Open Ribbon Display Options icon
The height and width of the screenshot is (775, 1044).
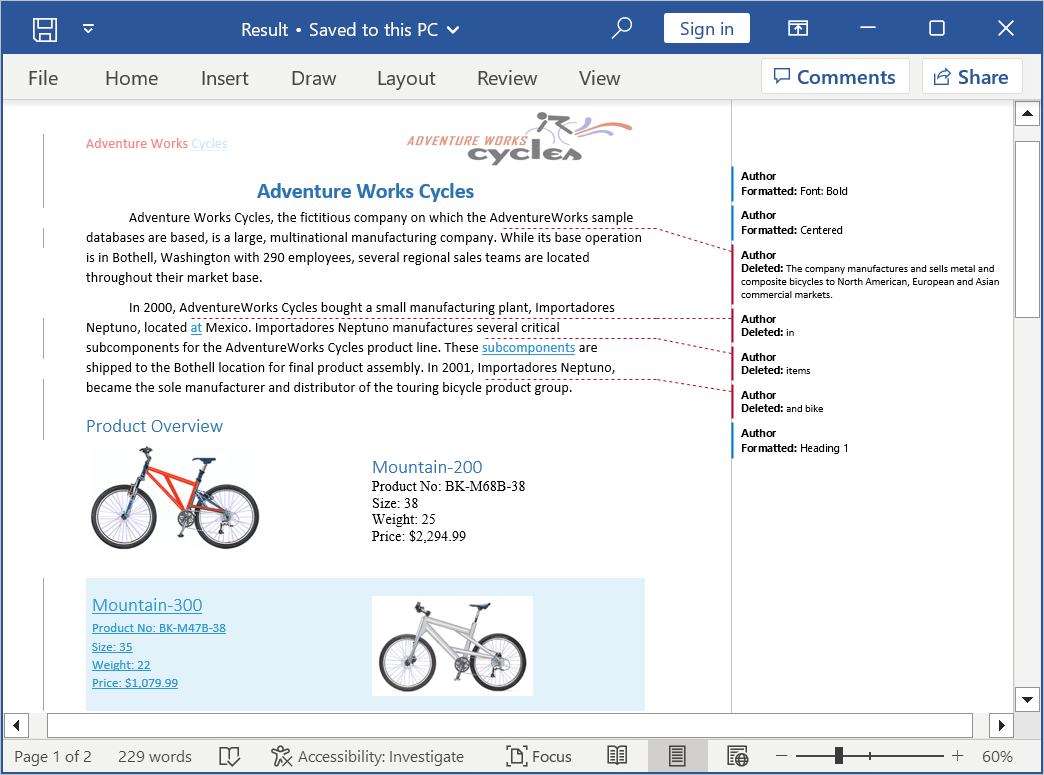click(x=798, y=28)
